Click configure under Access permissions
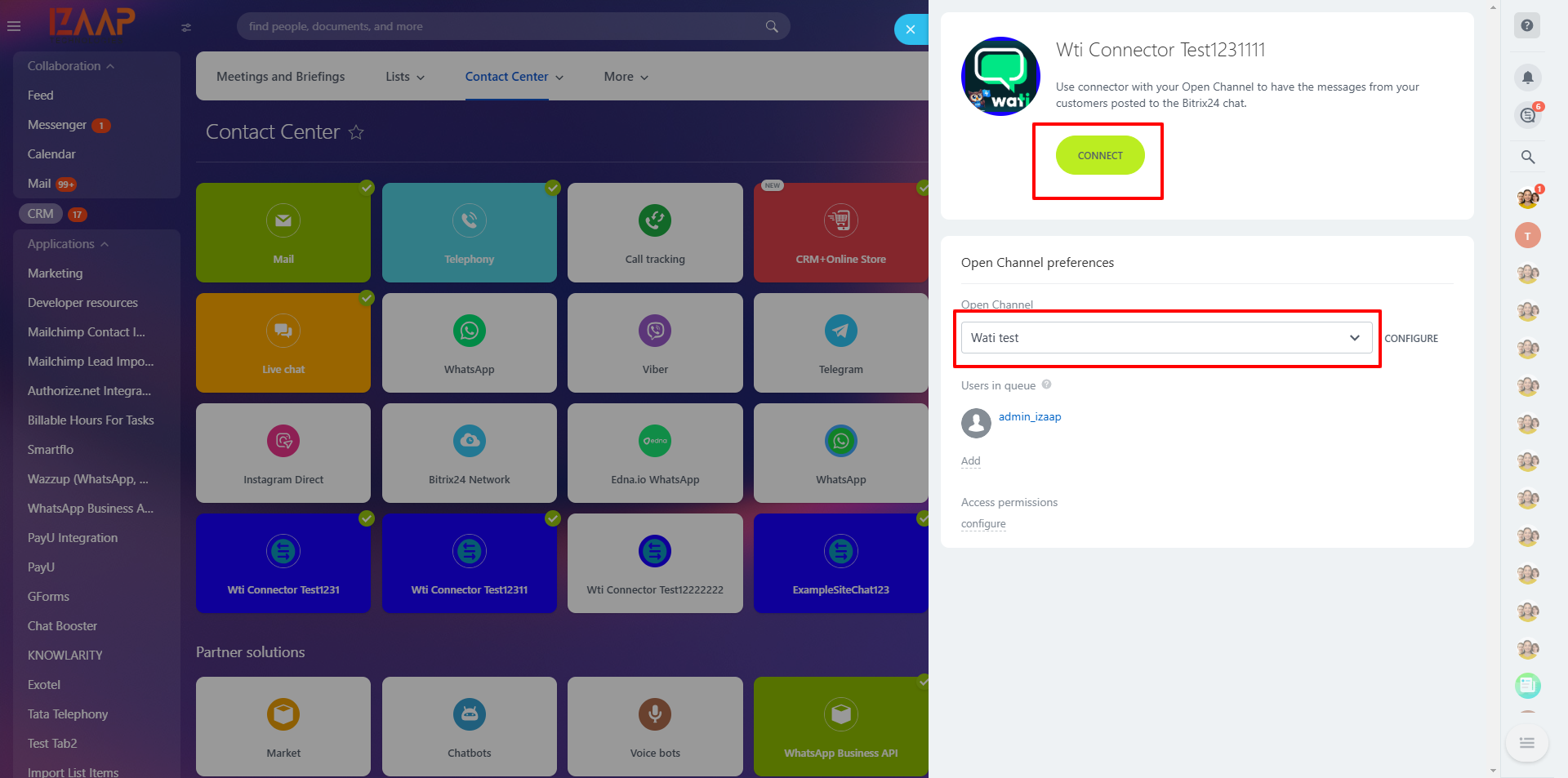Screen dimensions: 1568x778 (983, 523)
